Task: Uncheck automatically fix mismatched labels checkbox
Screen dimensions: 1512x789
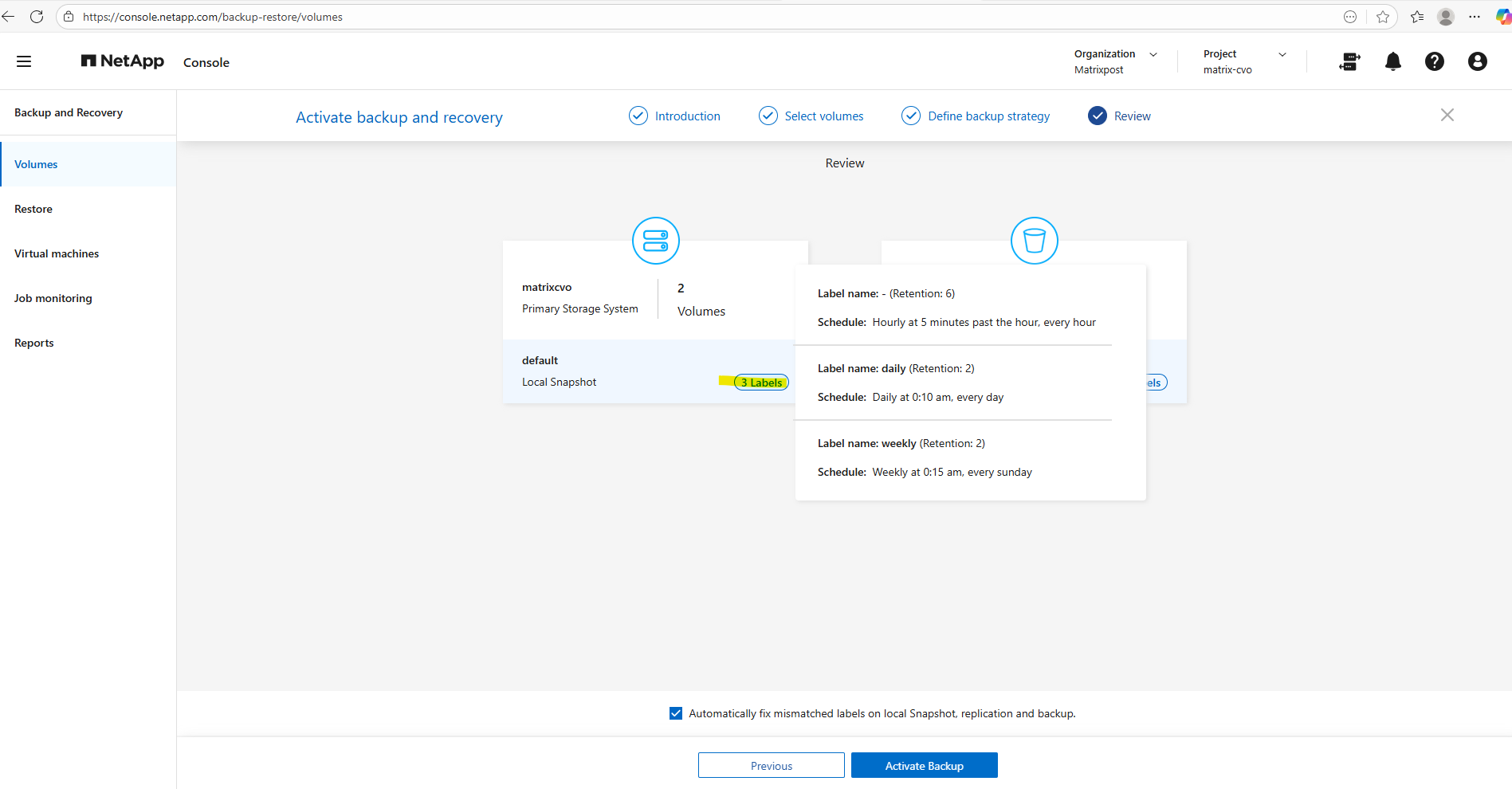Action: (x=676, y=713)
